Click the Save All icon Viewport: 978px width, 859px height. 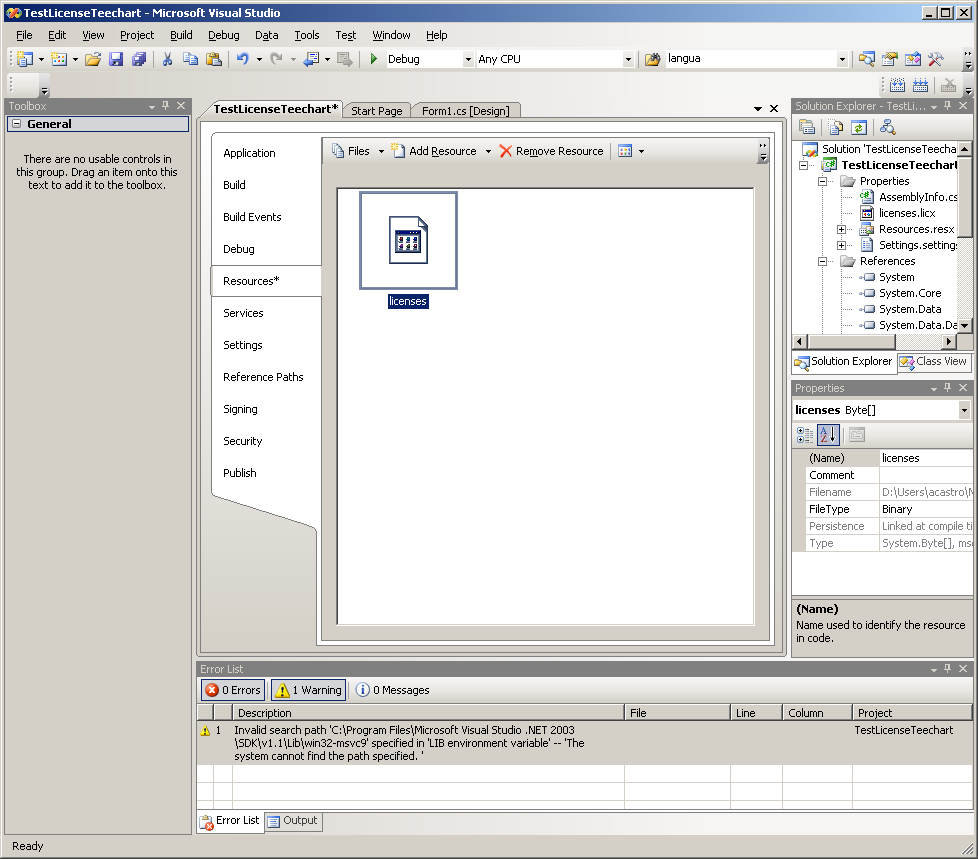138,59
